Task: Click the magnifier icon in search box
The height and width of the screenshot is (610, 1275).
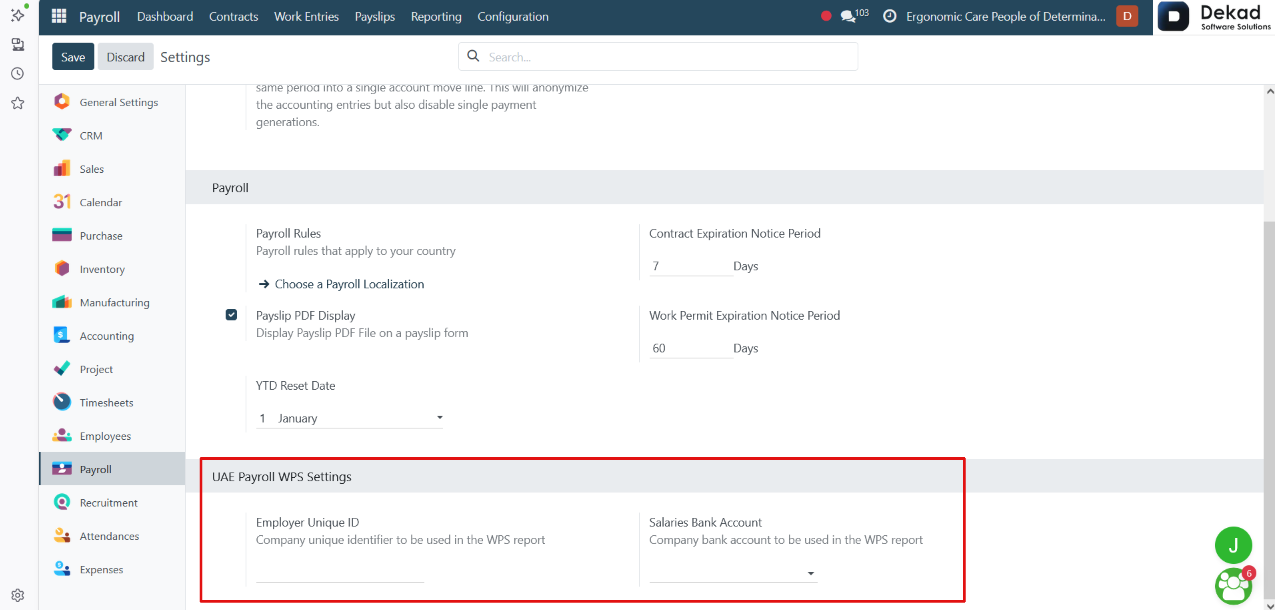Action: click(x=474, y=57)
